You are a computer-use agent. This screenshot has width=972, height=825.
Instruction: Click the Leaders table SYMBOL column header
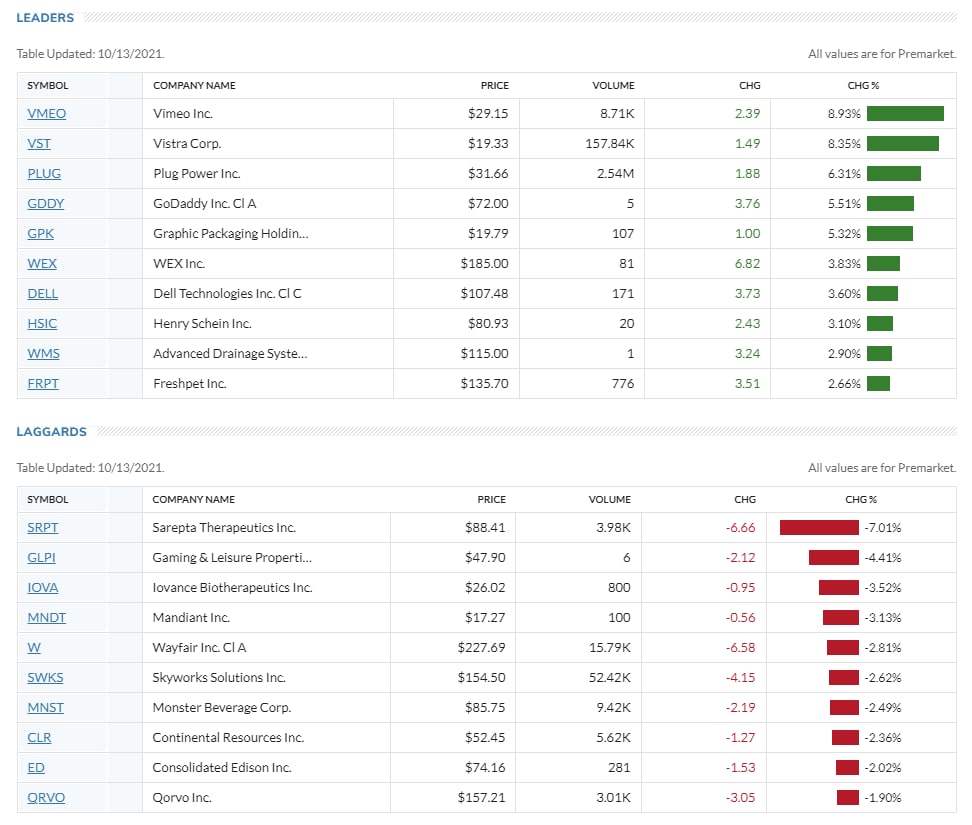pyautogui.click(x=48, y=86)
